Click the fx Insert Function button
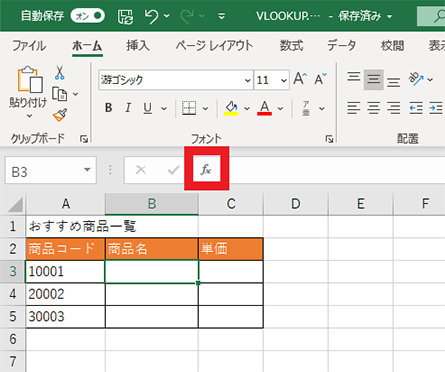445x372 pixels. (206, 170)
